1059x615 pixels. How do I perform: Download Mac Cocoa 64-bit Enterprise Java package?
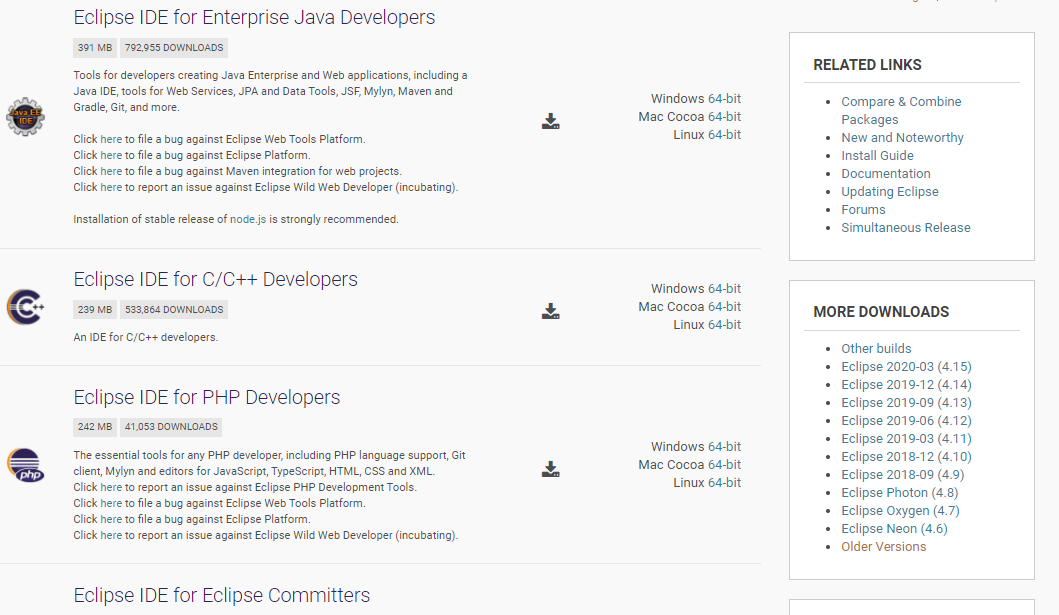(x=724, y=117)
